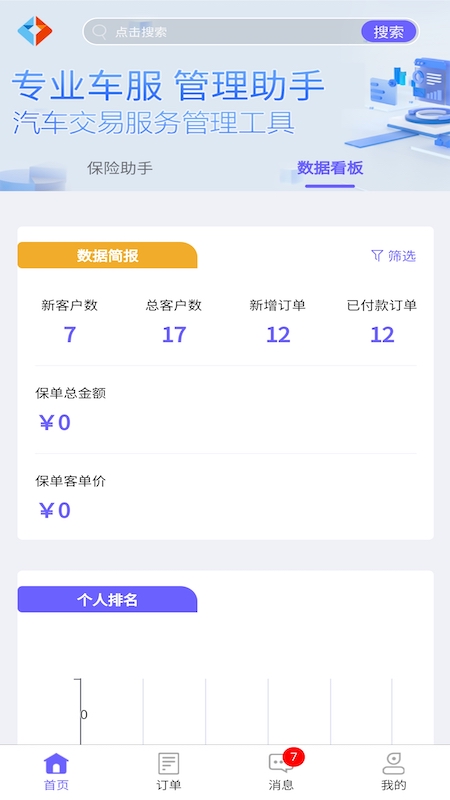The image size is (450, 800).
Task: Tap the ¥0 under 保单总金额
Action: click(55, 423)
